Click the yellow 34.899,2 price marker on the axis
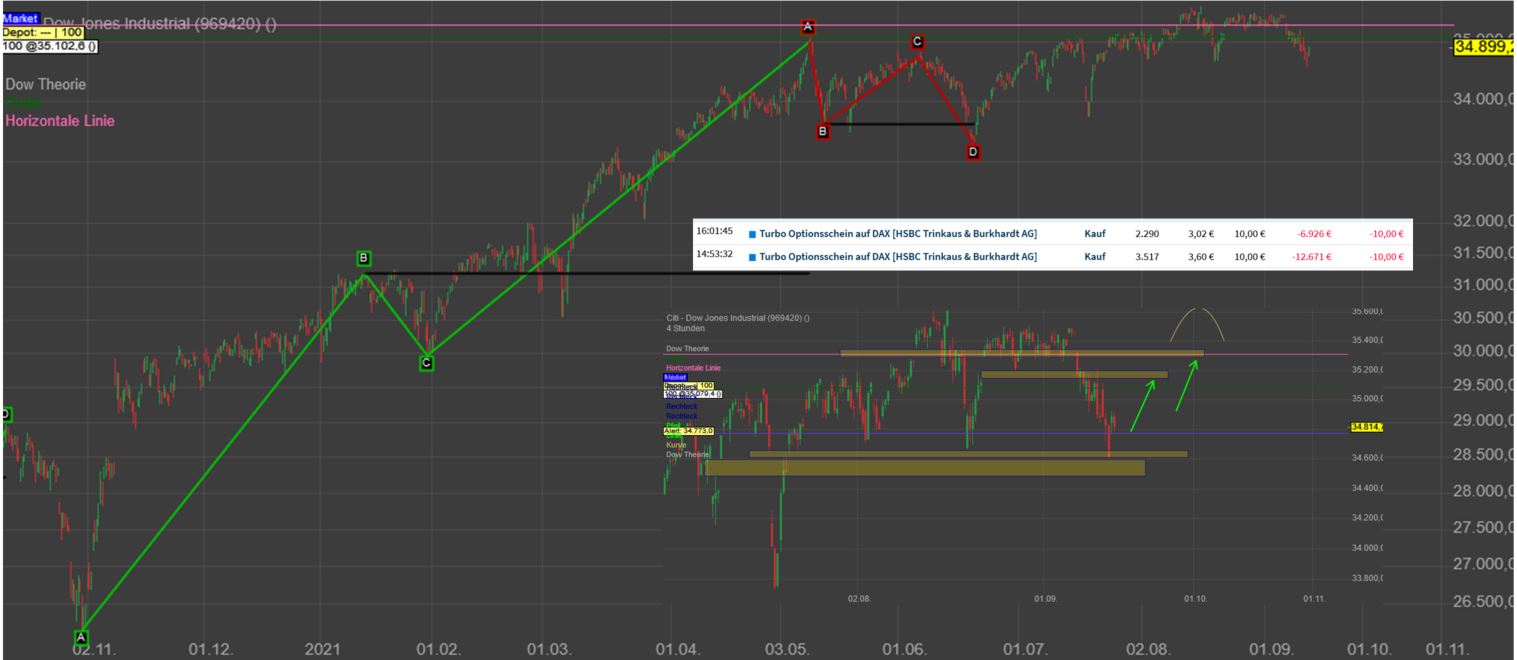The width and height of the screenshot is (1517, 660). pyautogui.click(x=1482, y=45)
